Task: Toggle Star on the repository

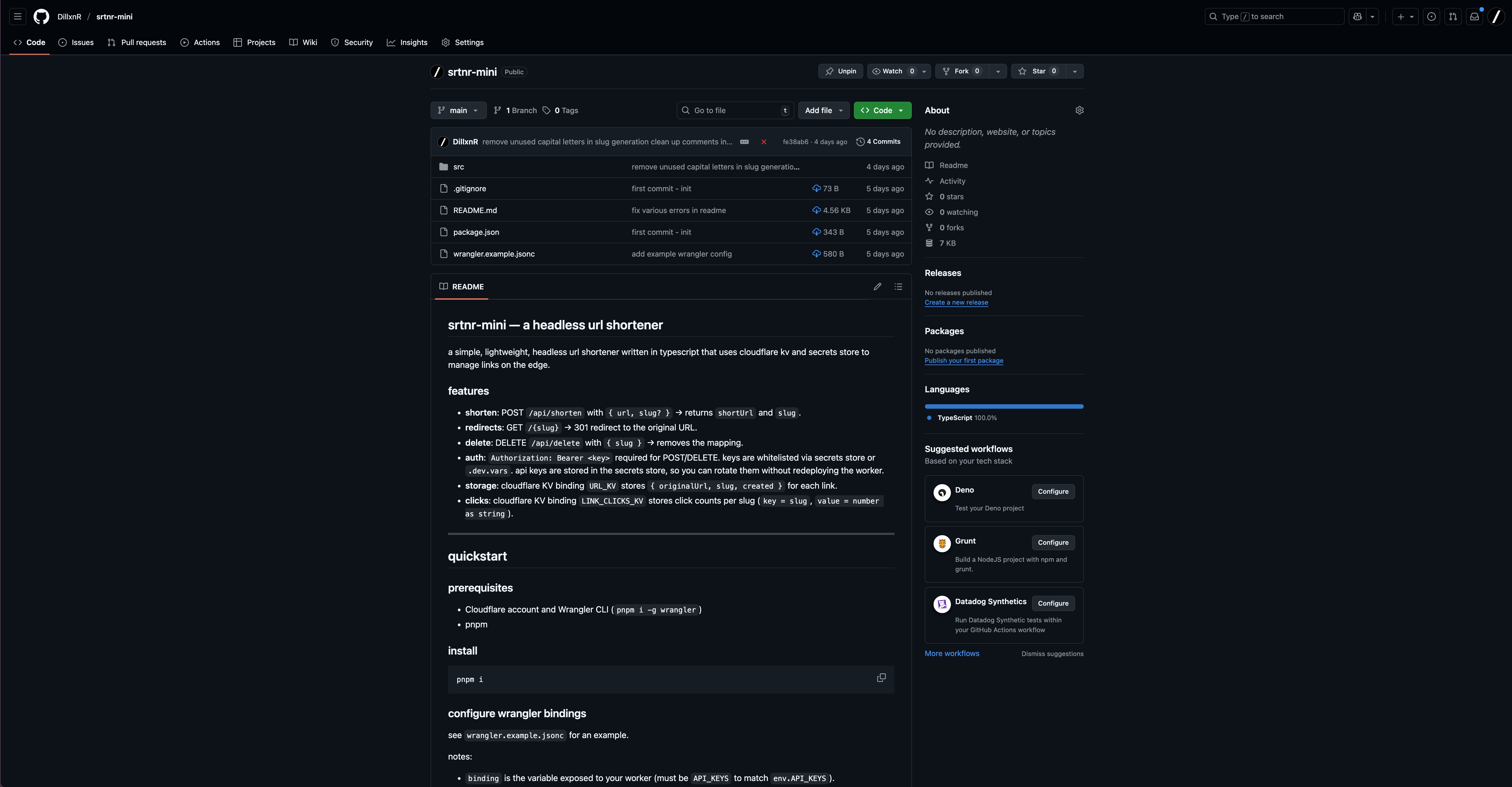Action: coord(1038,71)
